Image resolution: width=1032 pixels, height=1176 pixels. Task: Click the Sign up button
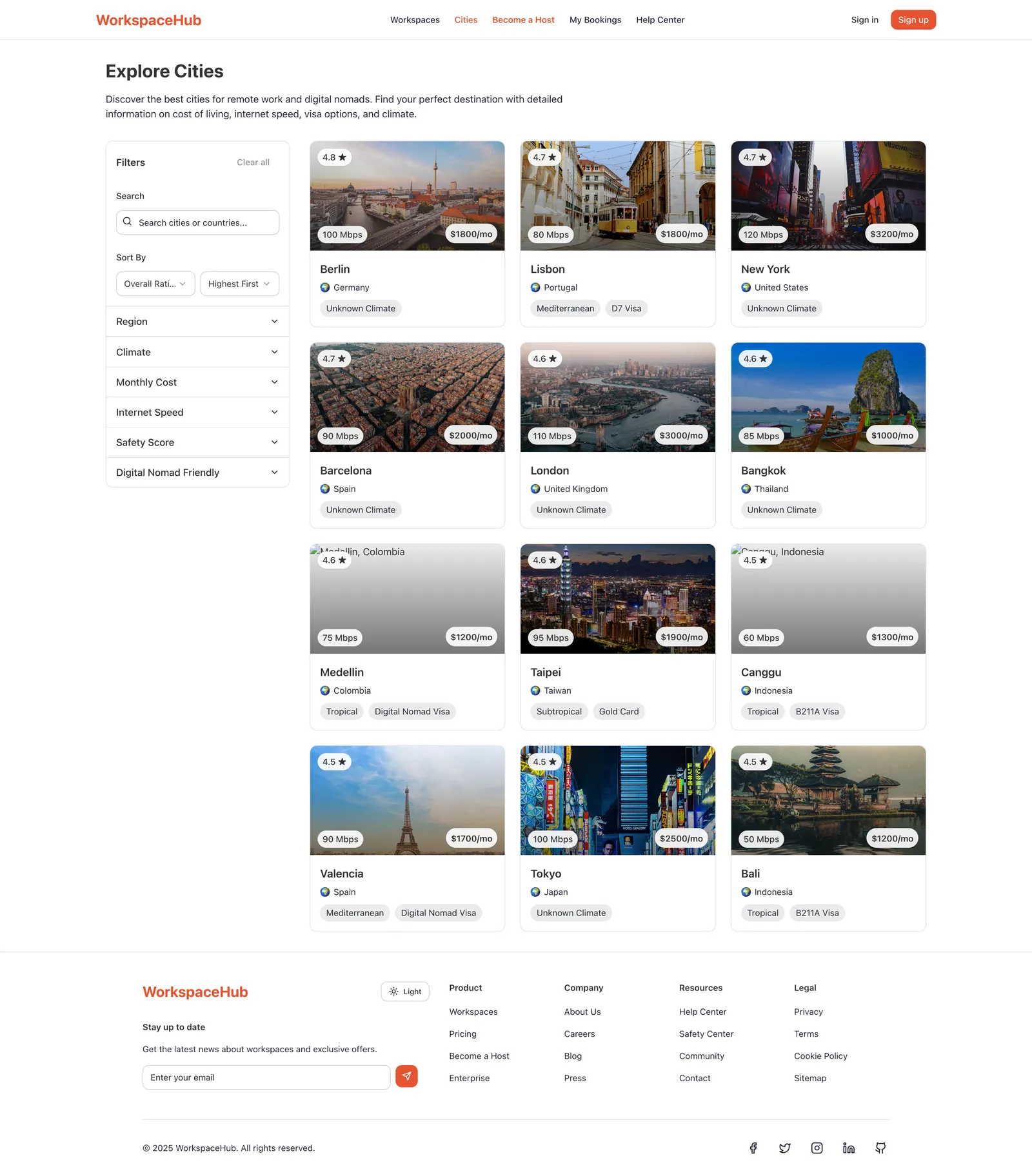[913, 20]
